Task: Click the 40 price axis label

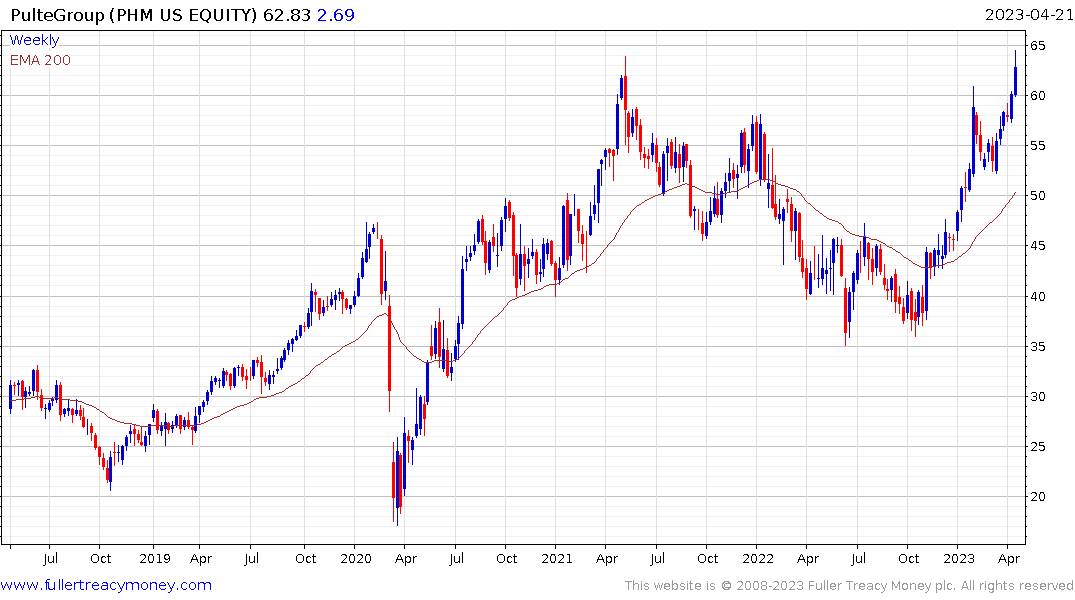Action: pos(1037,297)
